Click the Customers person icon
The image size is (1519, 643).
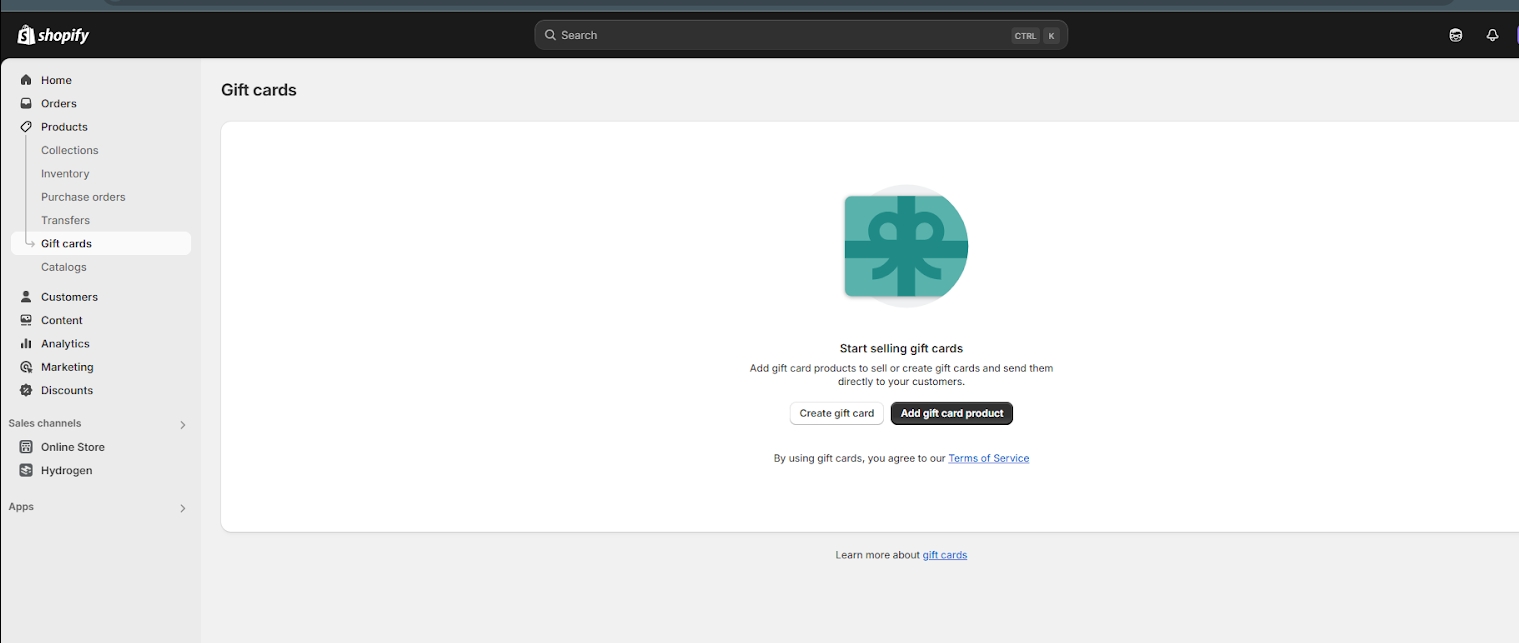[x=26, y=297]
